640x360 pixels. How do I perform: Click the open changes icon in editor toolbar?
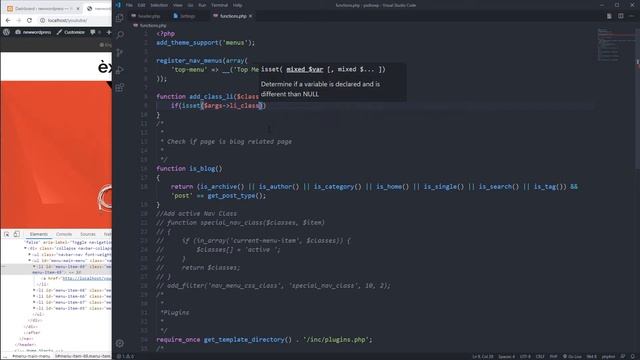pos(609,16)
